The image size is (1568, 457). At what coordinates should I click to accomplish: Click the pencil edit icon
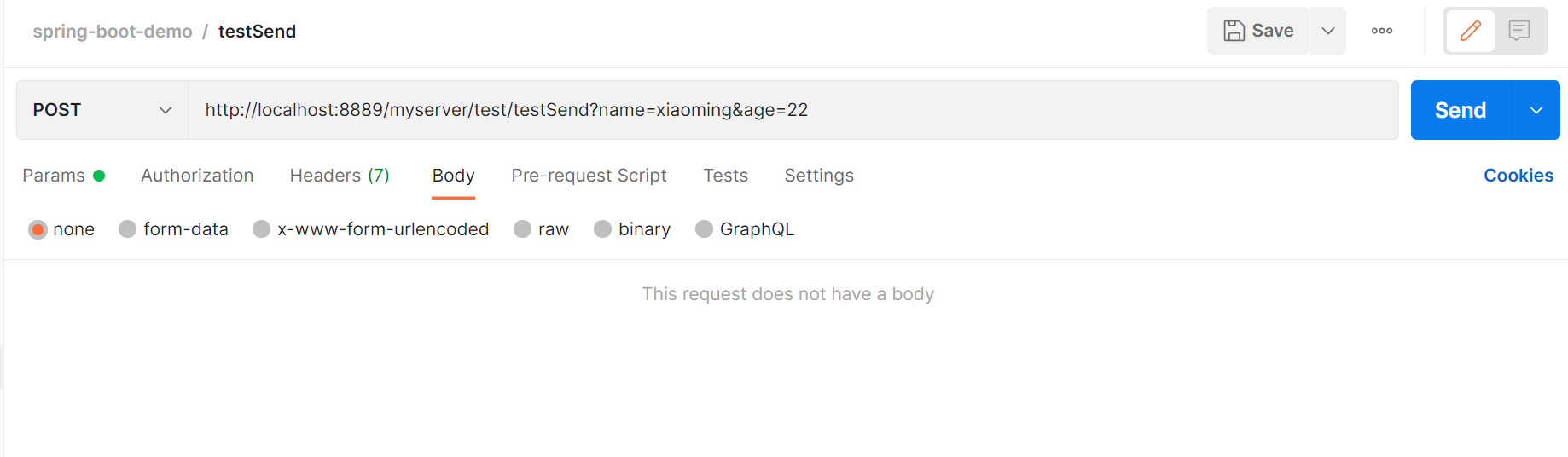tap(1470, 31)
